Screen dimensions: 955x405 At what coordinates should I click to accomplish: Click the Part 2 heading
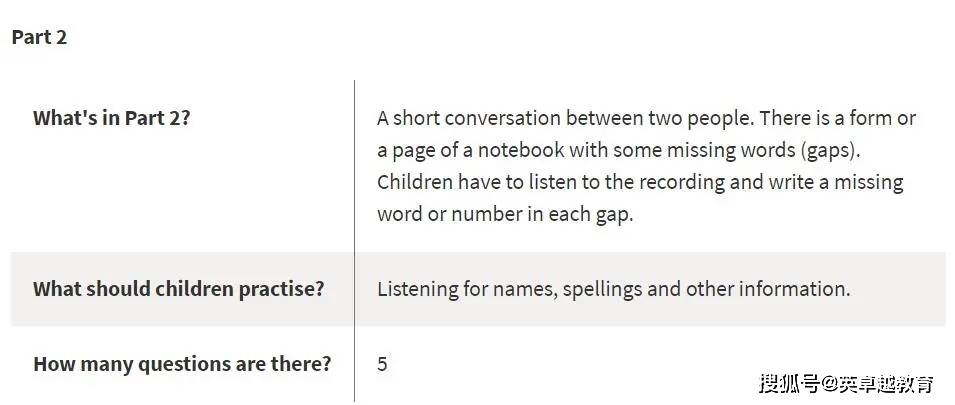pos(39,38)
